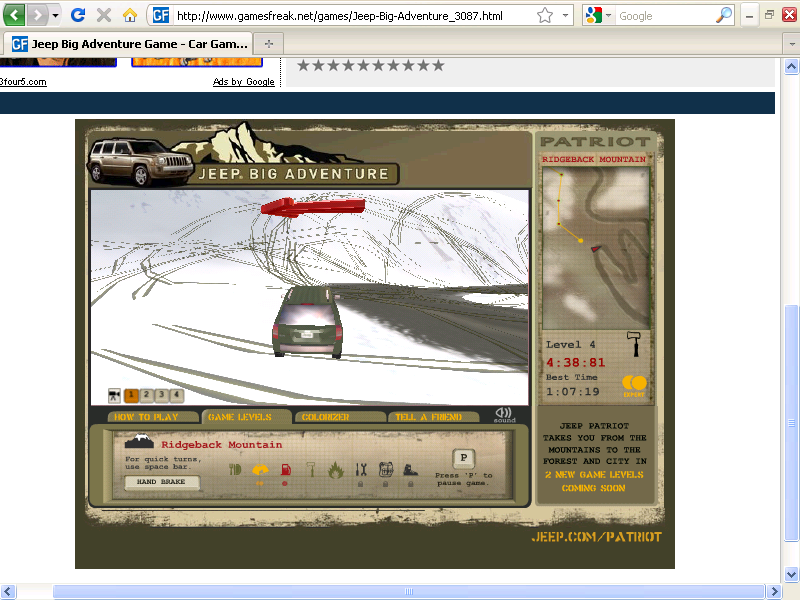Select the locked backpack level icon
Viewport: 800px width, 600px height.
point(386,469)
